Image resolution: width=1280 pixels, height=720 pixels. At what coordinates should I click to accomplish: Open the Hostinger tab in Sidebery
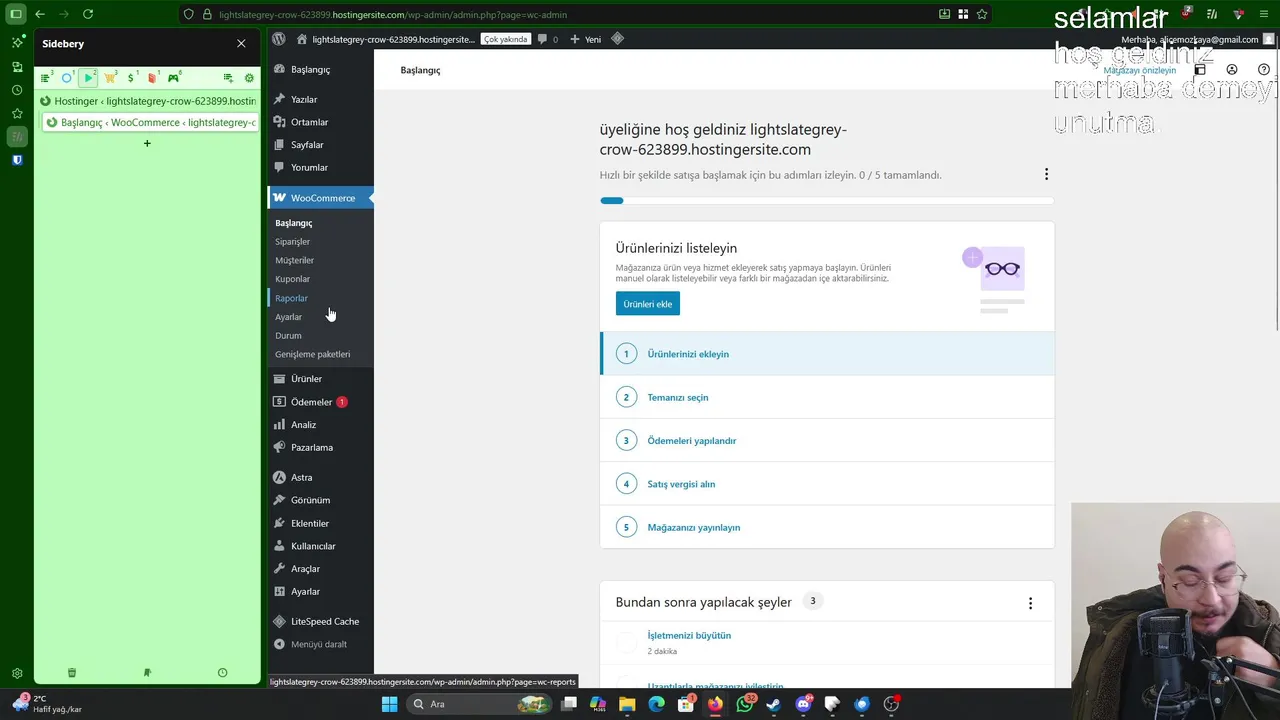148,101
